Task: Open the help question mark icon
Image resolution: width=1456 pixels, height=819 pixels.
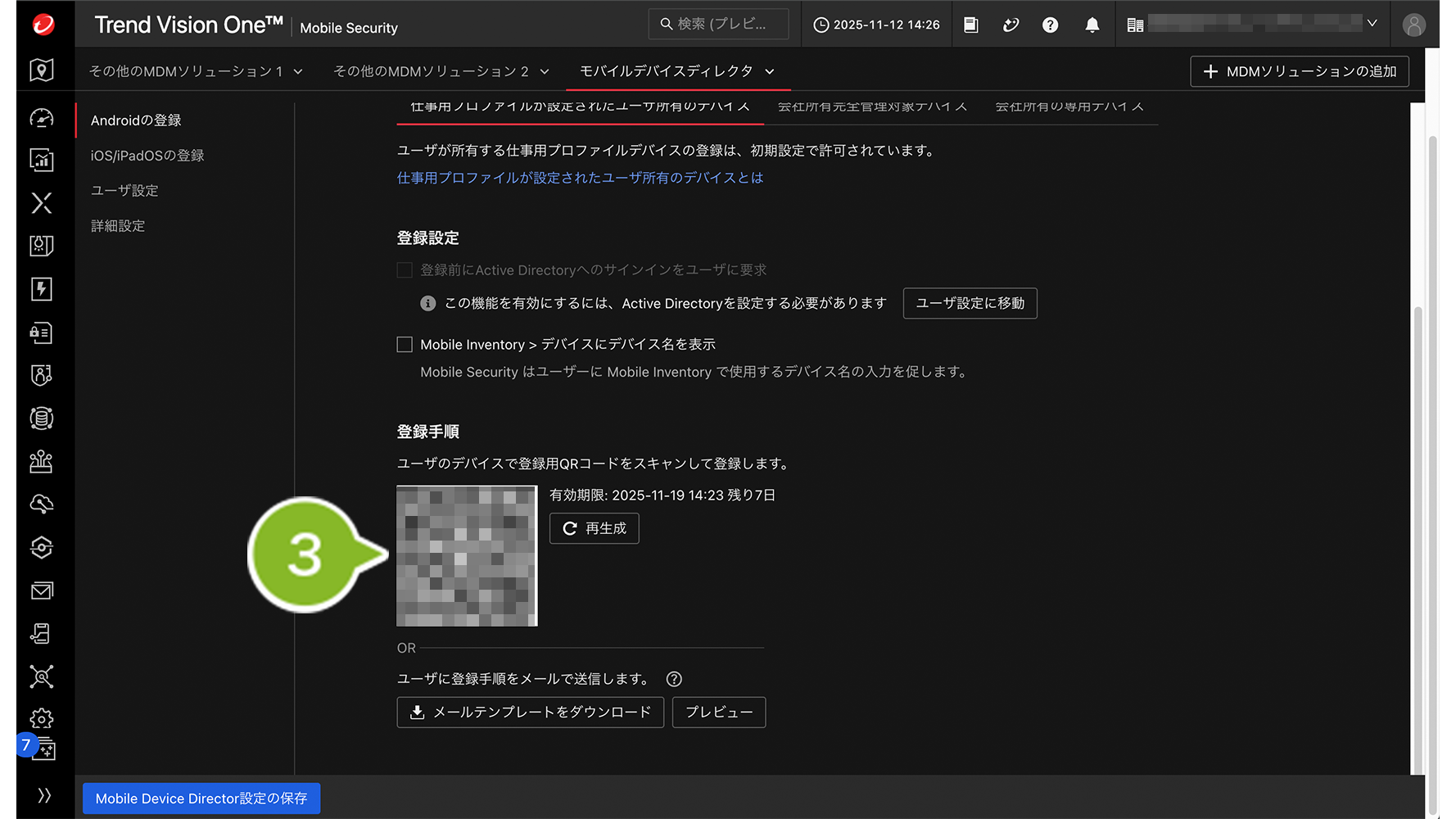Action: click(1050, 25)
